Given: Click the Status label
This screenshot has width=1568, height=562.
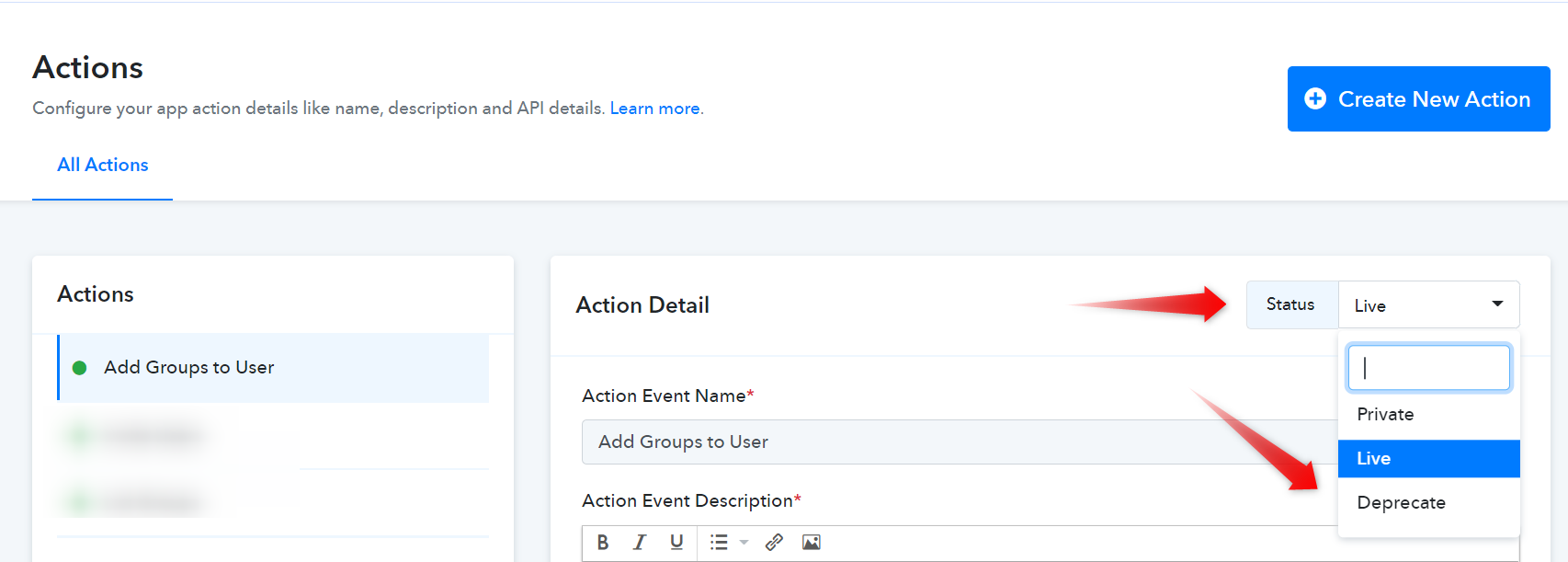Looking at the screenshot, I should (1290, 304).
